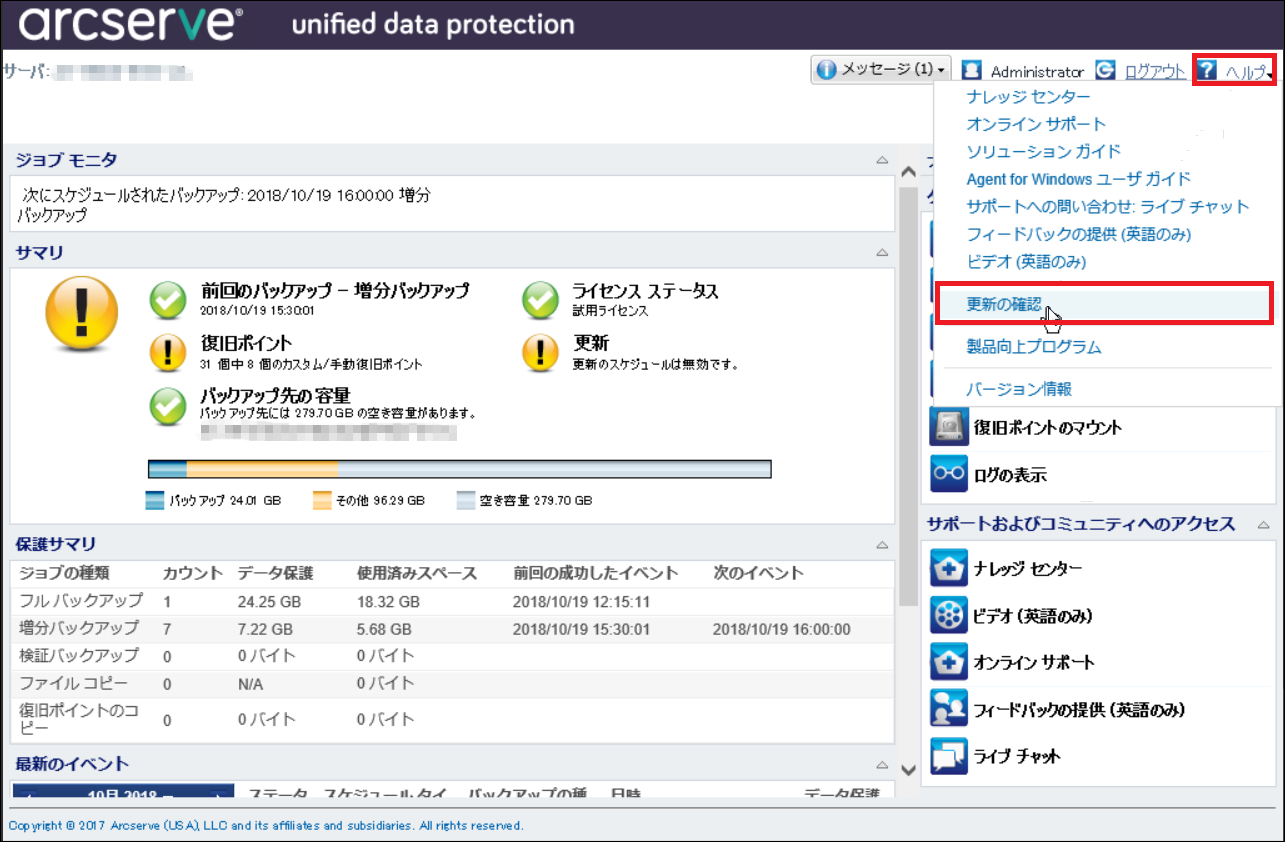Click the logout icon beside ログアウト

(x=1105, y=71)
